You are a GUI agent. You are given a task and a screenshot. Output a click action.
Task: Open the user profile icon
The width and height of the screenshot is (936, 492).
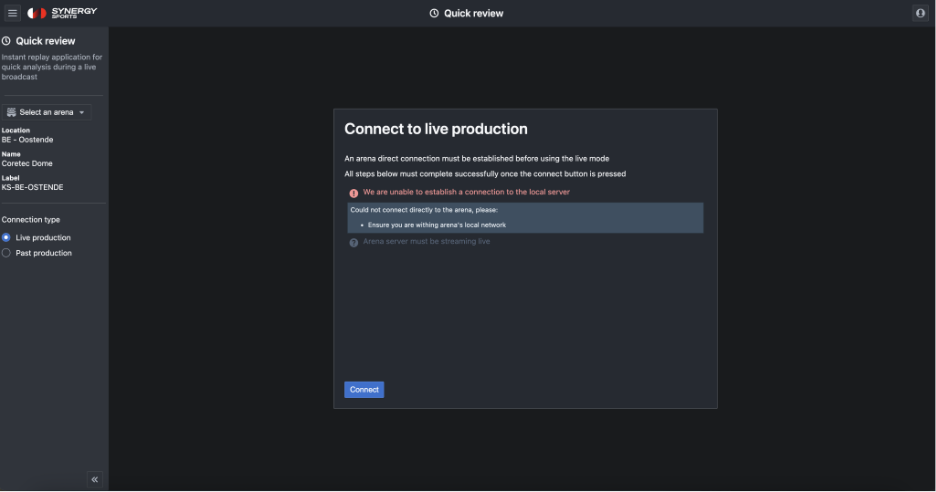(x=920, y=13)
